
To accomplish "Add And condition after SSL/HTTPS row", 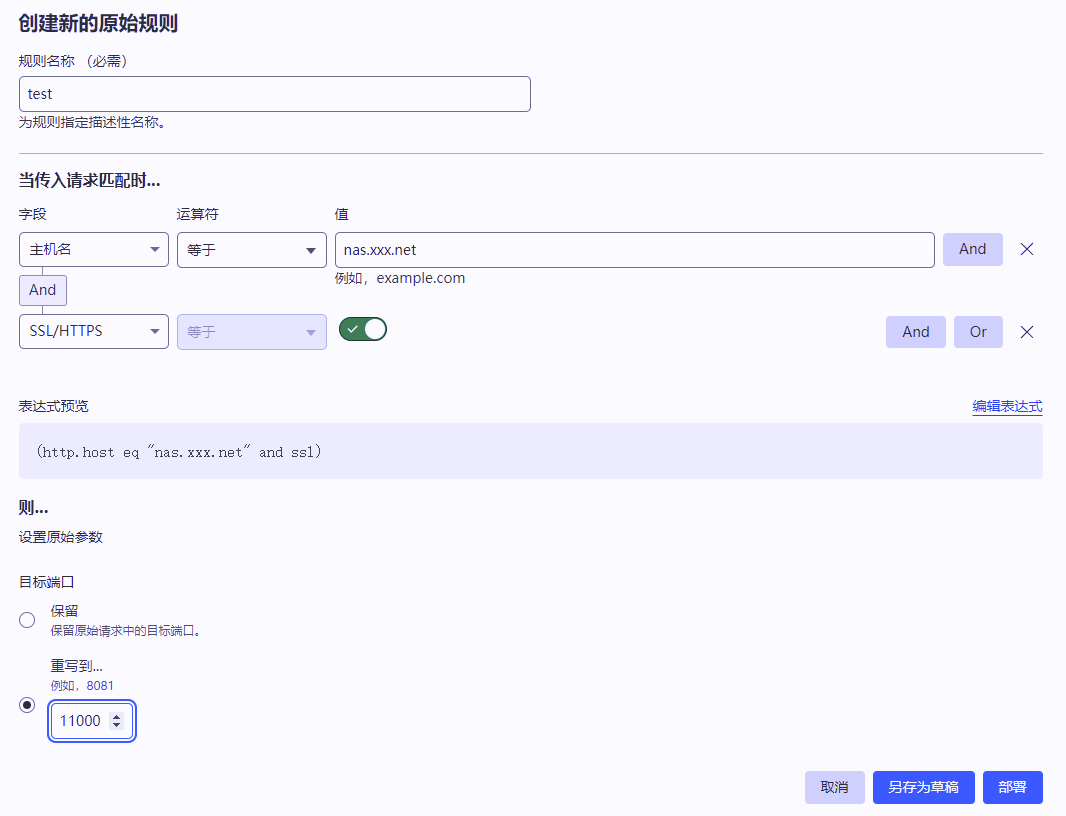I will point(915,332).
